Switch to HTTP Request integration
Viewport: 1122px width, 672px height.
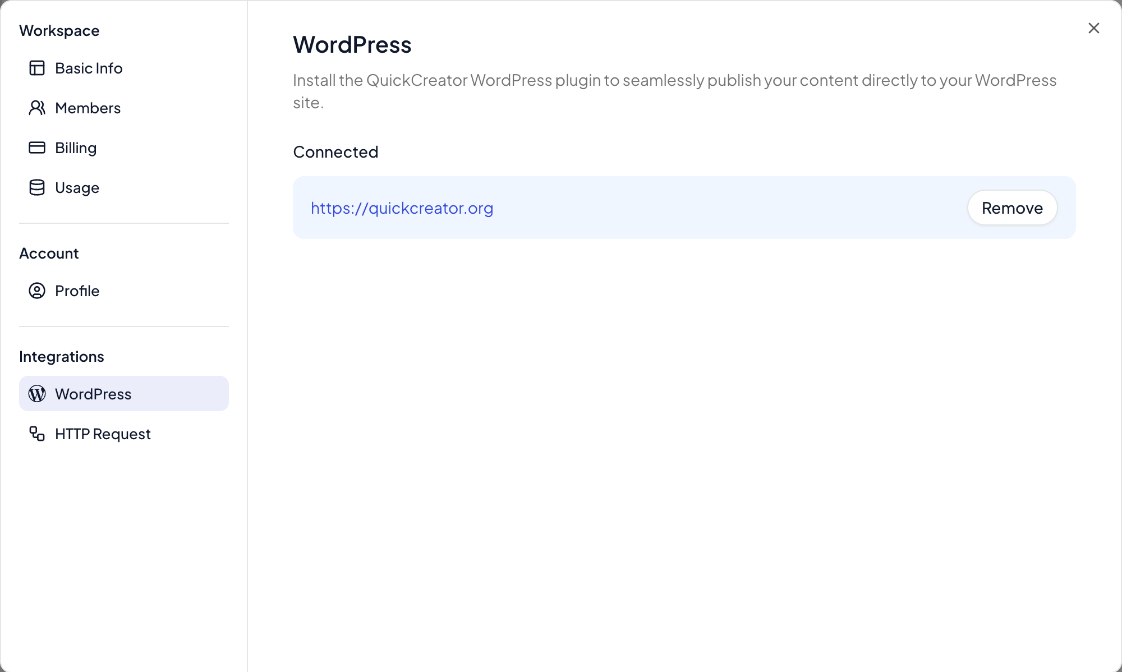click(x=124, y=434)
